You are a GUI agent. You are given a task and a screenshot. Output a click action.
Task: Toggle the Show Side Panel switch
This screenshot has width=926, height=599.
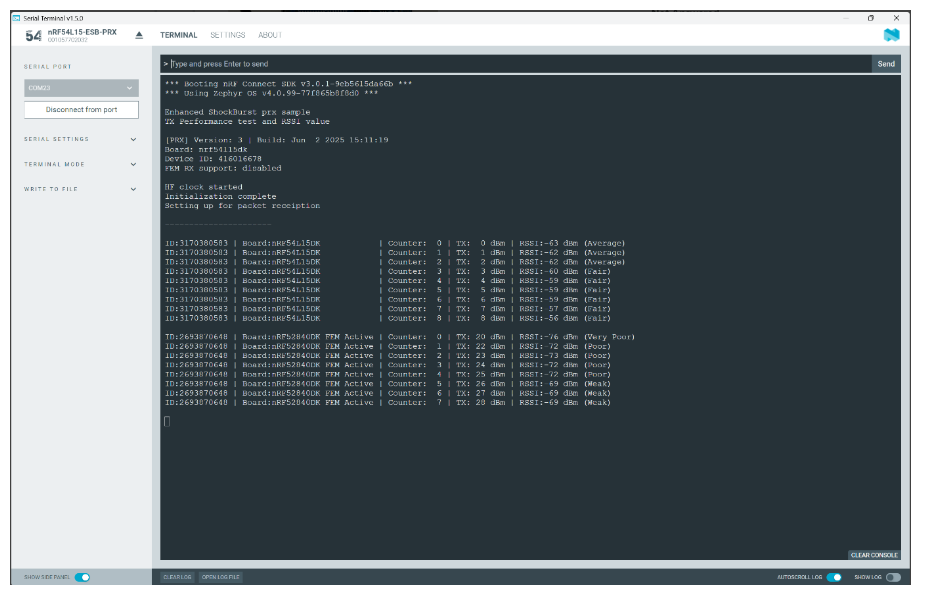[x=82, y=577]
